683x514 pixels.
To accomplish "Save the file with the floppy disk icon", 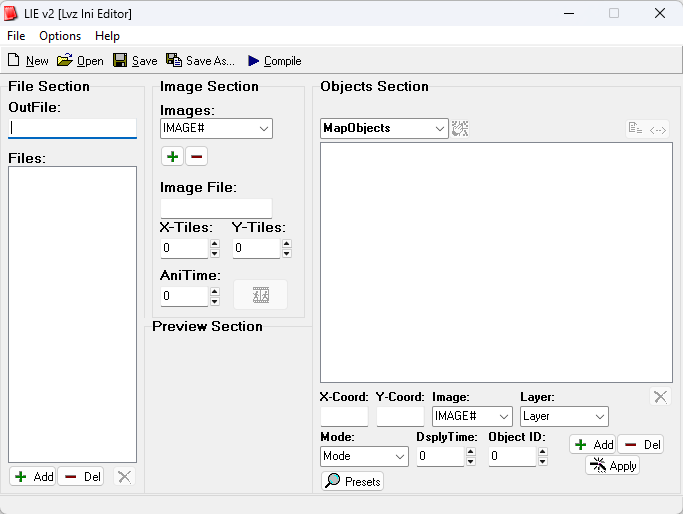I will click(x=120, y=60).
